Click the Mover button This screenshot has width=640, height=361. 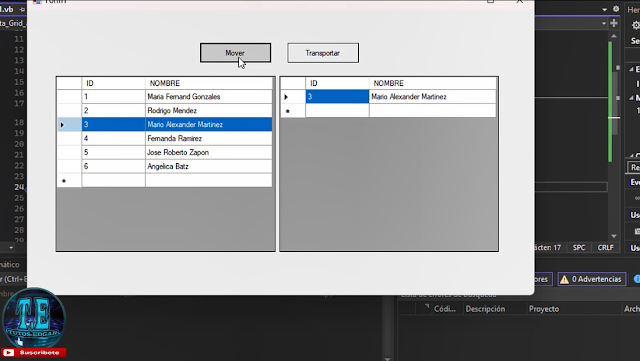[235, 53]
